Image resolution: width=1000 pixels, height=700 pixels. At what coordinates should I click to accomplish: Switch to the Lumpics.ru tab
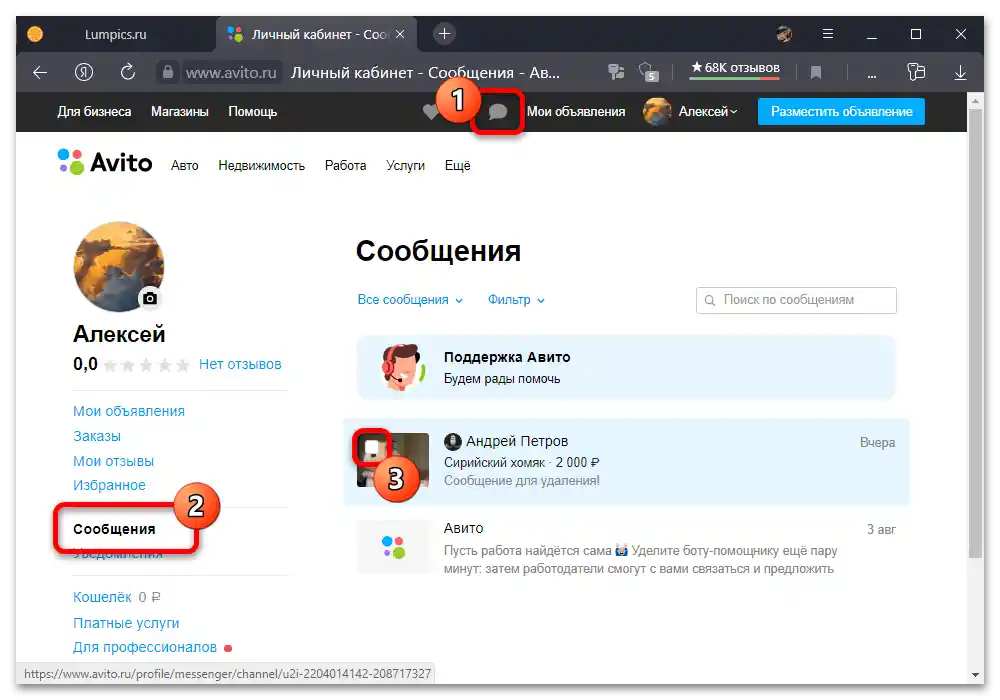point(115,34)
